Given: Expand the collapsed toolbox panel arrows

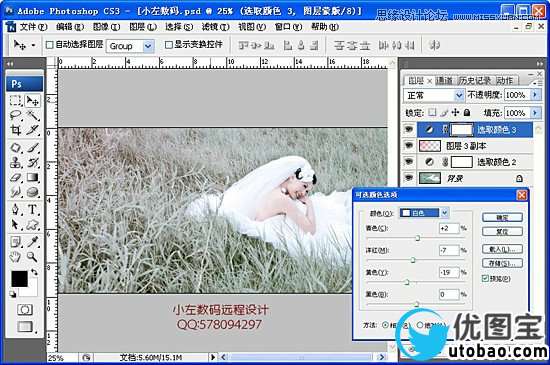Looking at the screenshot, I should pos(10,64).
